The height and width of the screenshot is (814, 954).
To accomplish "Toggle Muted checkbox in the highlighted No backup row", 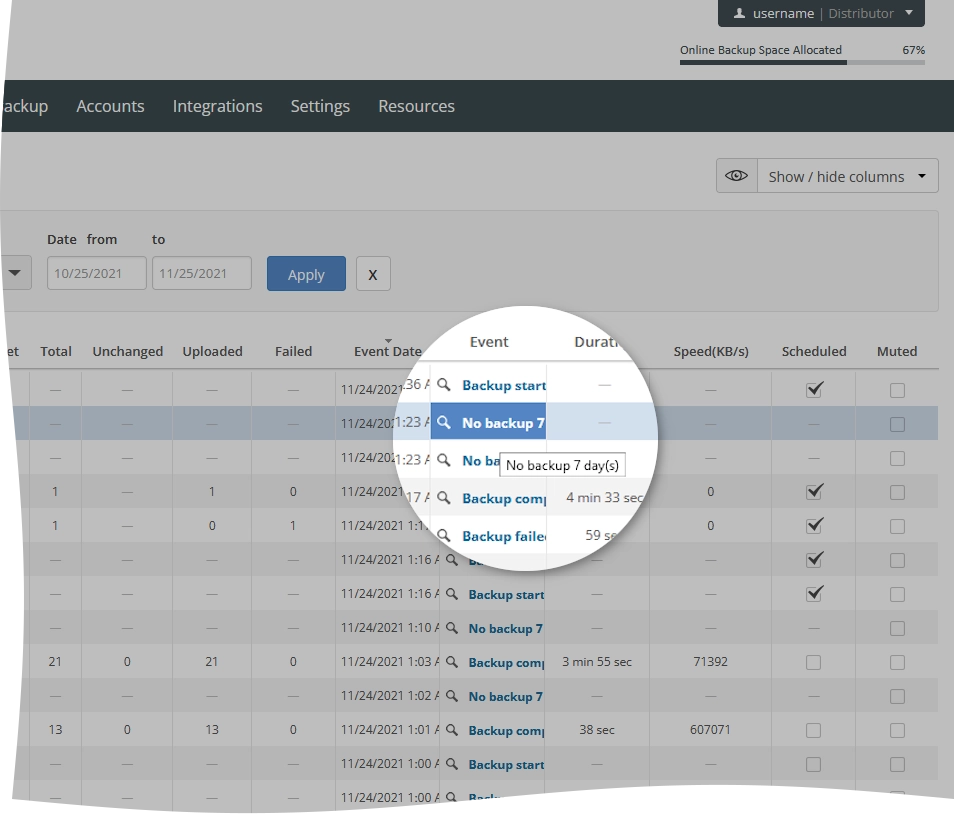I will point(897,424).
